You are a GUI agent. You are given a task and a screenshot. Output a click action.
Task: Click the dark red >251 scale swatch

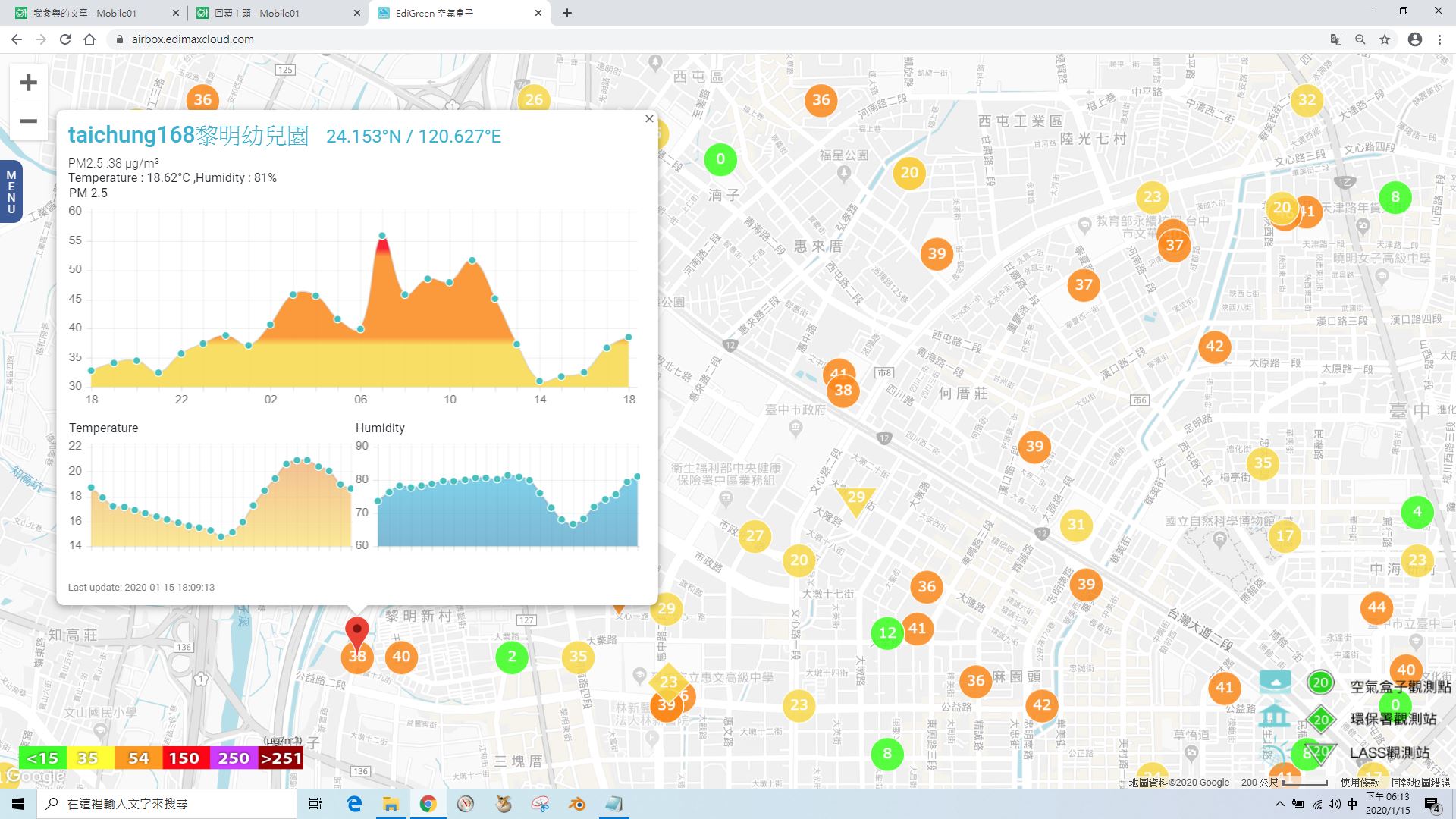(x=281, y=758)
